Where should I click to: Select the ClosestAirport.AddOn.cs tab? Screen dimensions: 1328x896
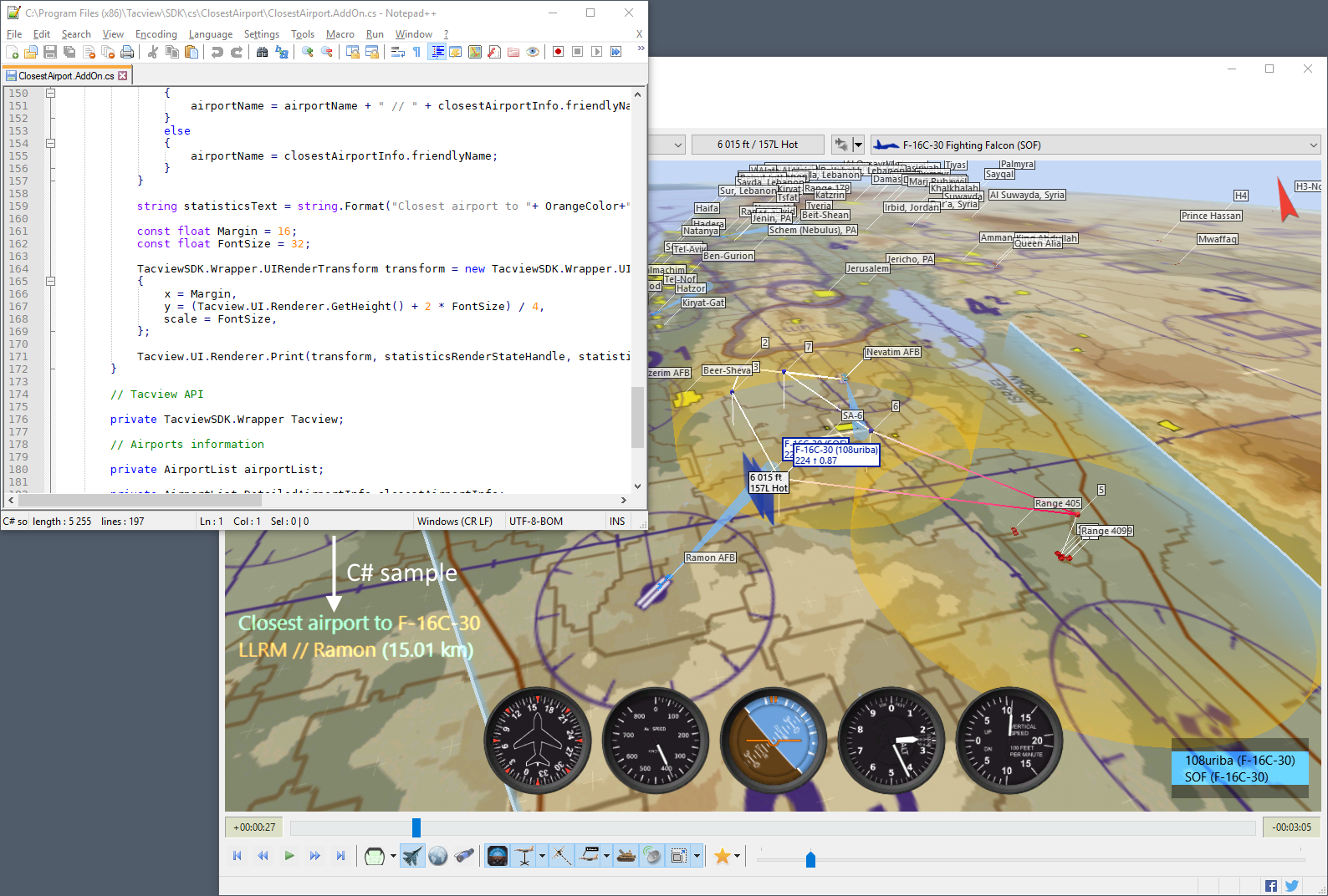point(66,76)
